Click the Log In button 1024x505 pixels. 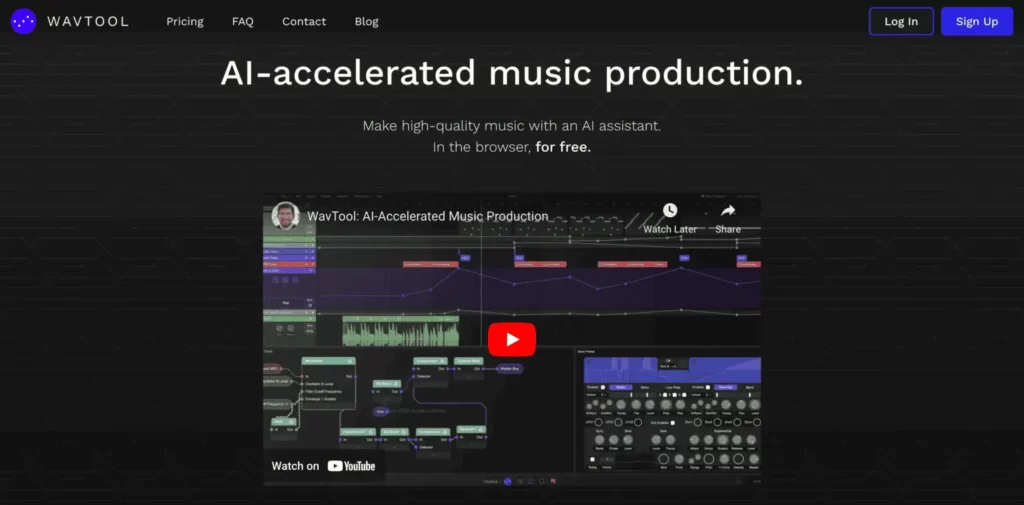click(x=901, y=22)
